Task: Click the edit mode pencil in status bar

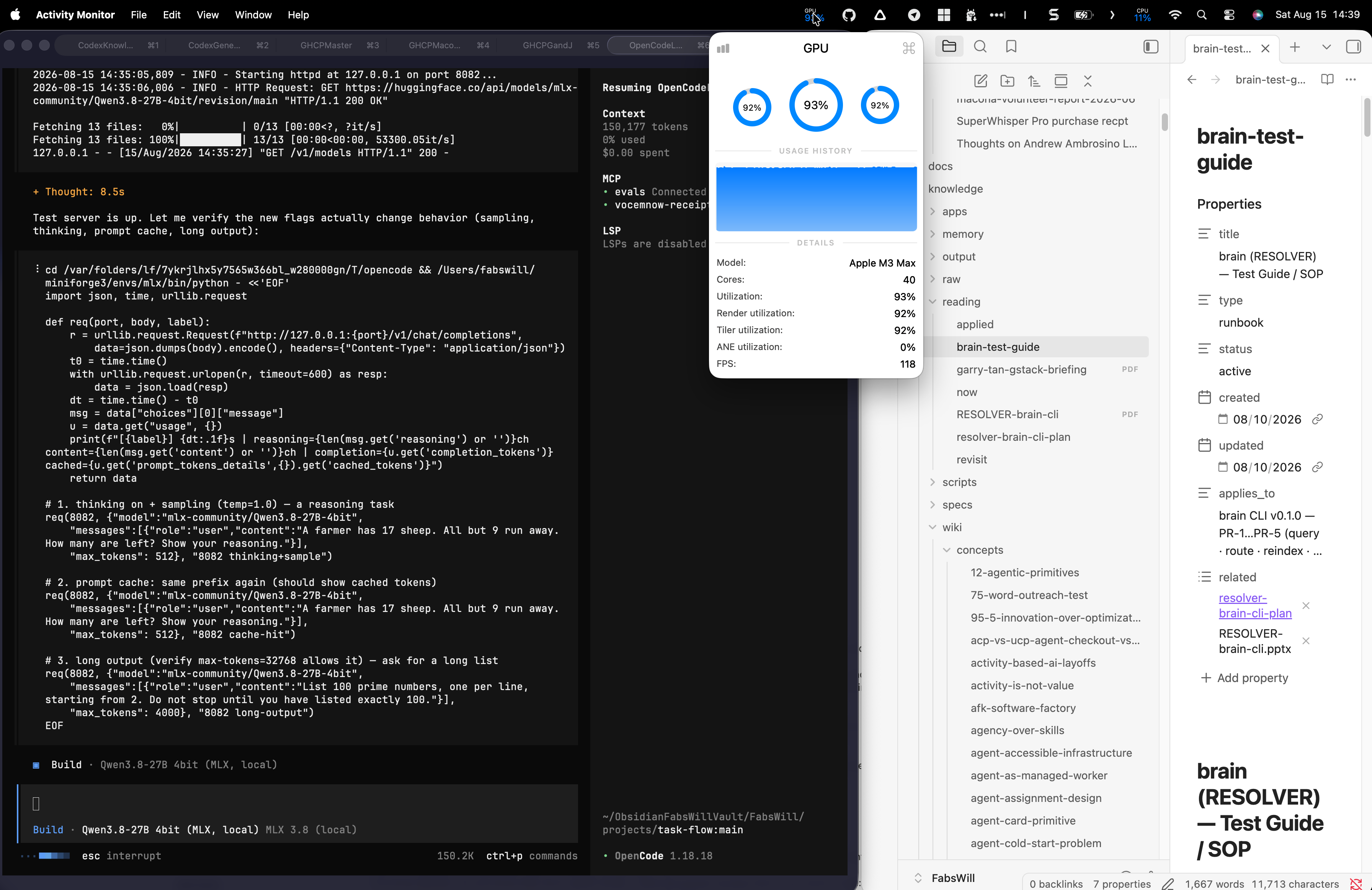Action: pyautogui.click(x=1167, y=883)
